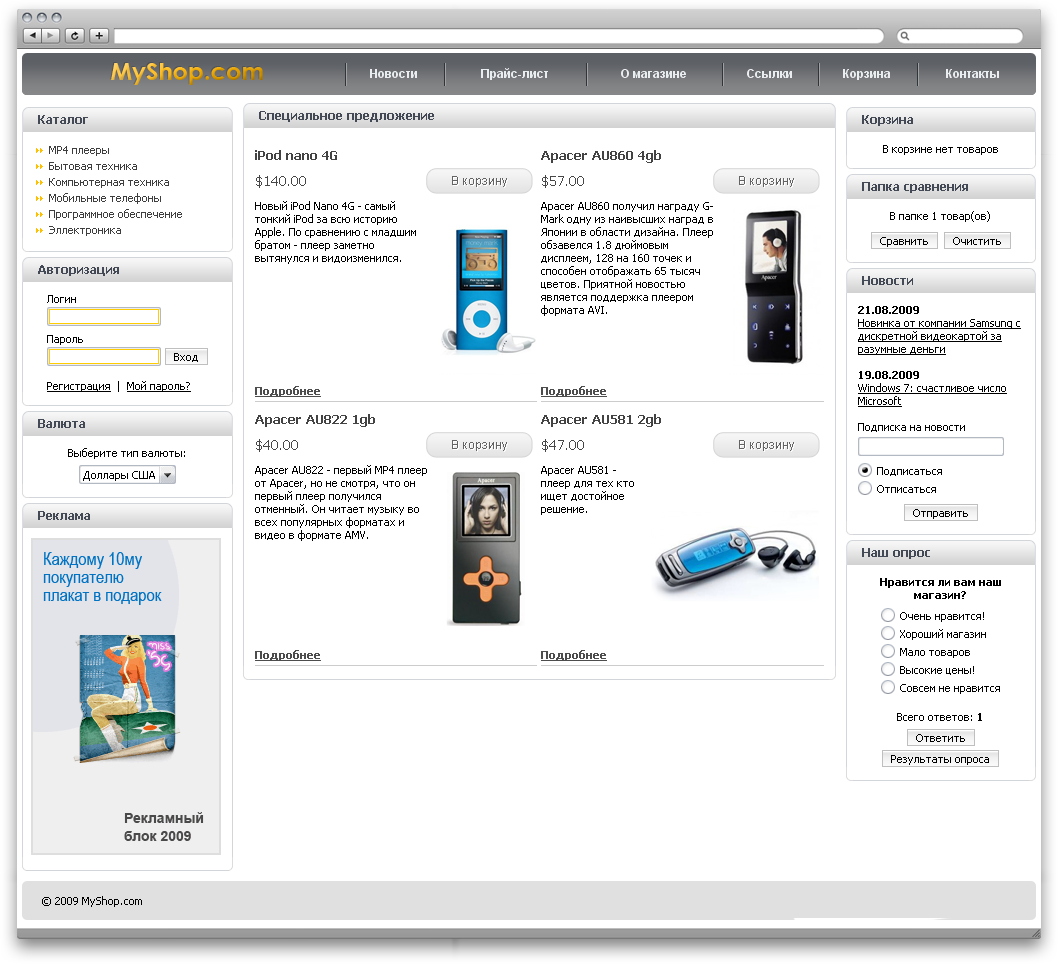
Task: Open the Регистрация link
Action: click(78, 386)
